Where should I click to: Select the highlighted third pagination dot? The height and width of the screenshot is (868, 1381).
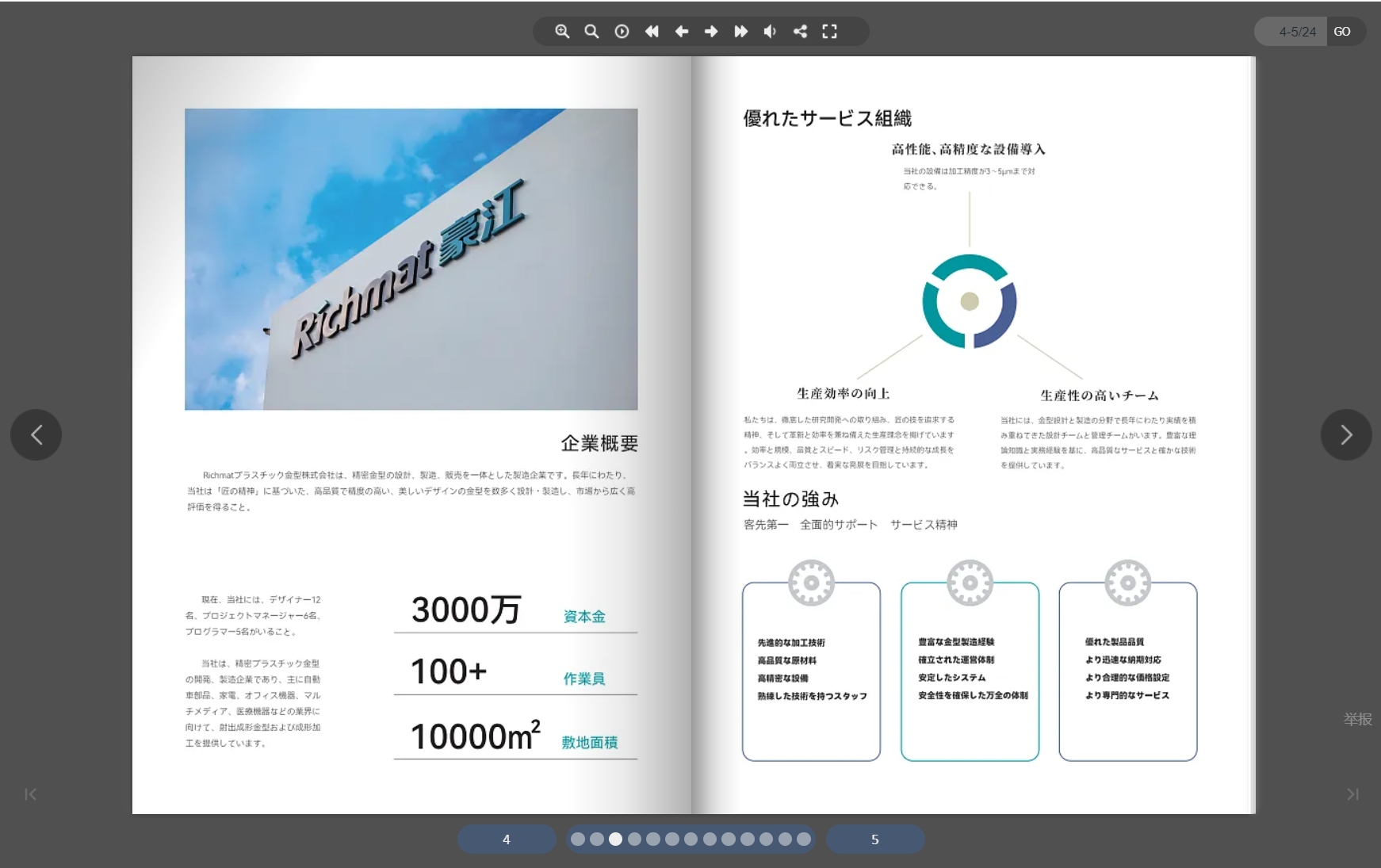615,839
